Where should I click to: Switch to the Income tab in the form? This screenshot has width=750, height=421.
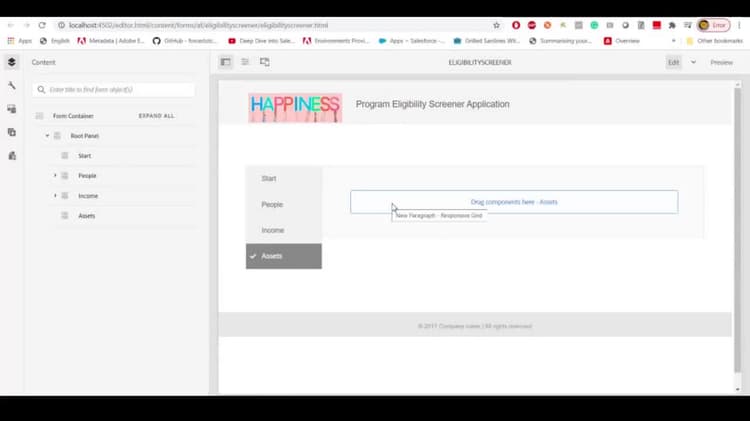(x=284, y=230)
